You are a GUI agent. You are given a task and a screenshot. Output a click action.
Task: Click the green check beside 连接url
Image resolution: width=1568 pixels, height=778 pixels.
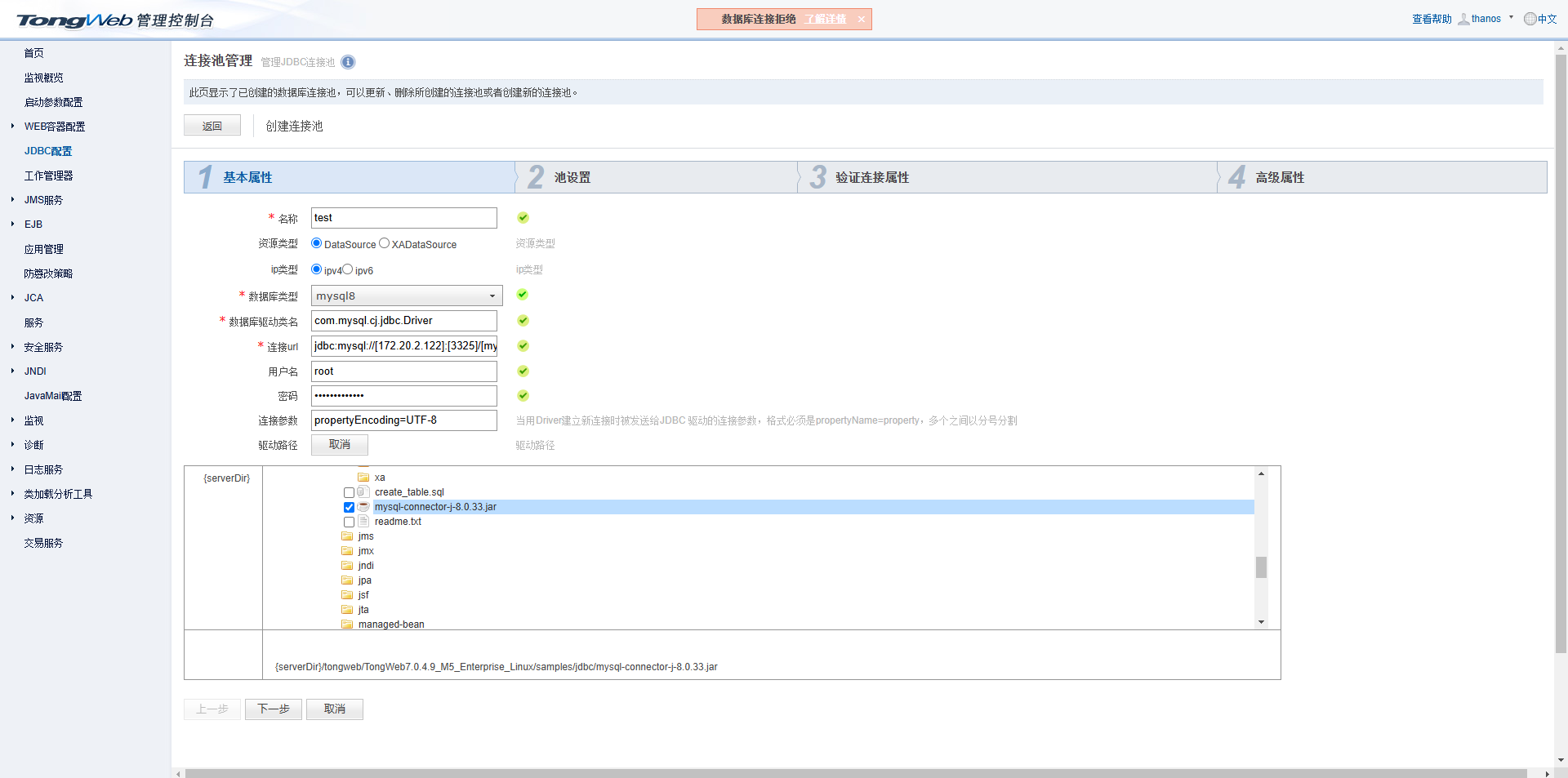(x=523, y=346)
